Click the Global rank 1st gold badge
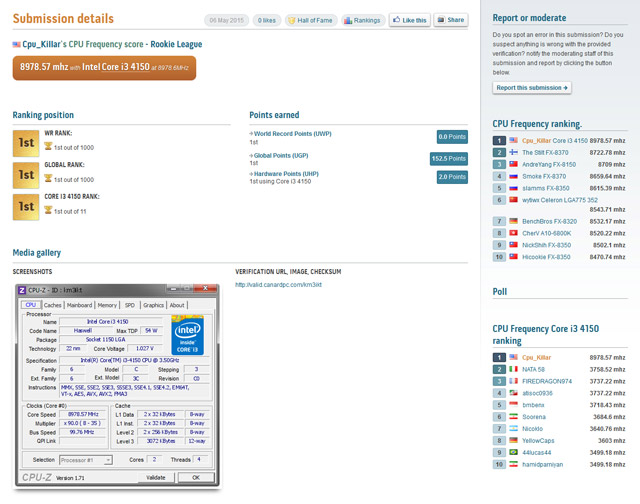Image resolution: width=640 pixels, height=504 pixels. [26, 175]
